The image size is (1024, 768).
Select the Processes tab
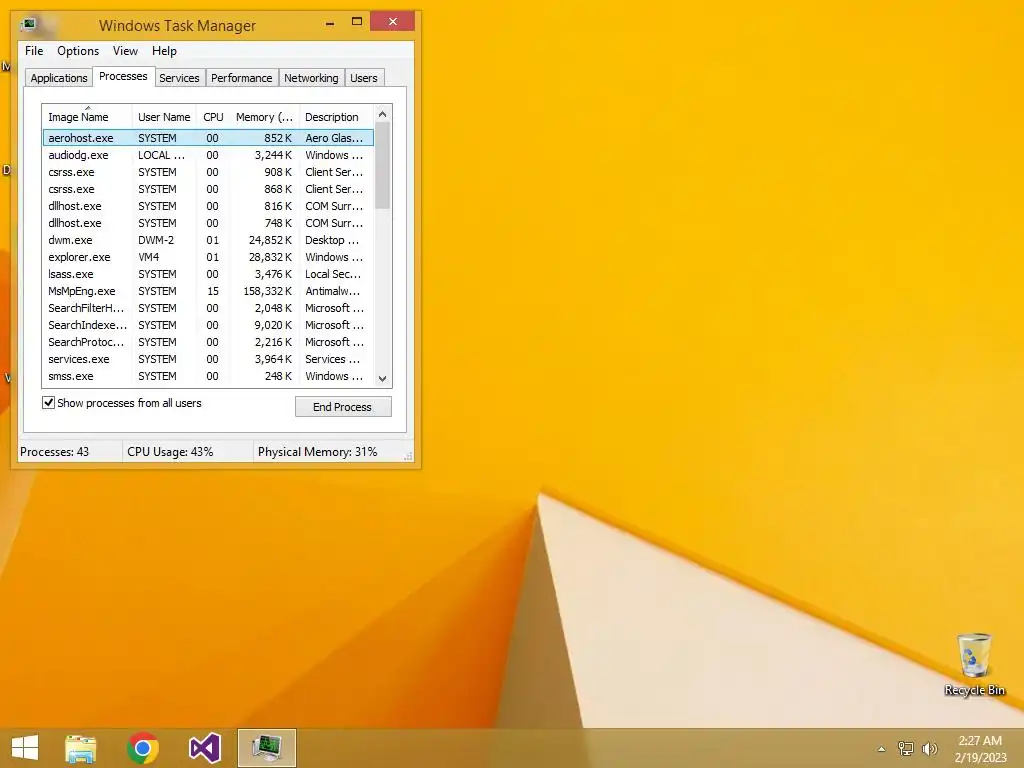pyautogui.click(x=123, y=76)
